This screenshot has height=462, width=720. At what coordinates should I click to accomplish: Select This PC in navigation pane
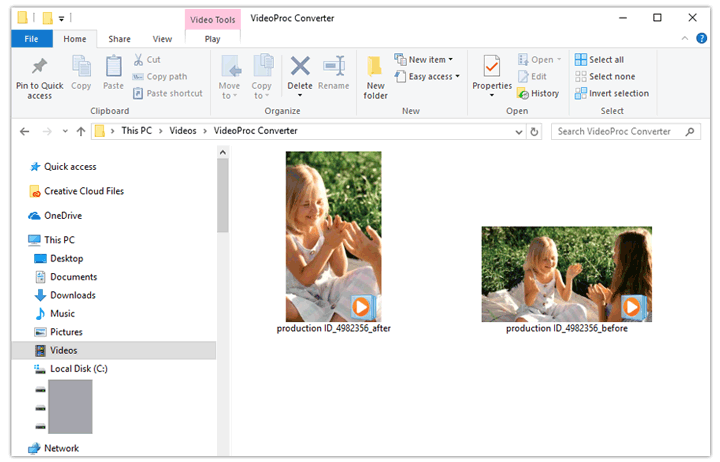pyautogui.click(x=51, y=240)
